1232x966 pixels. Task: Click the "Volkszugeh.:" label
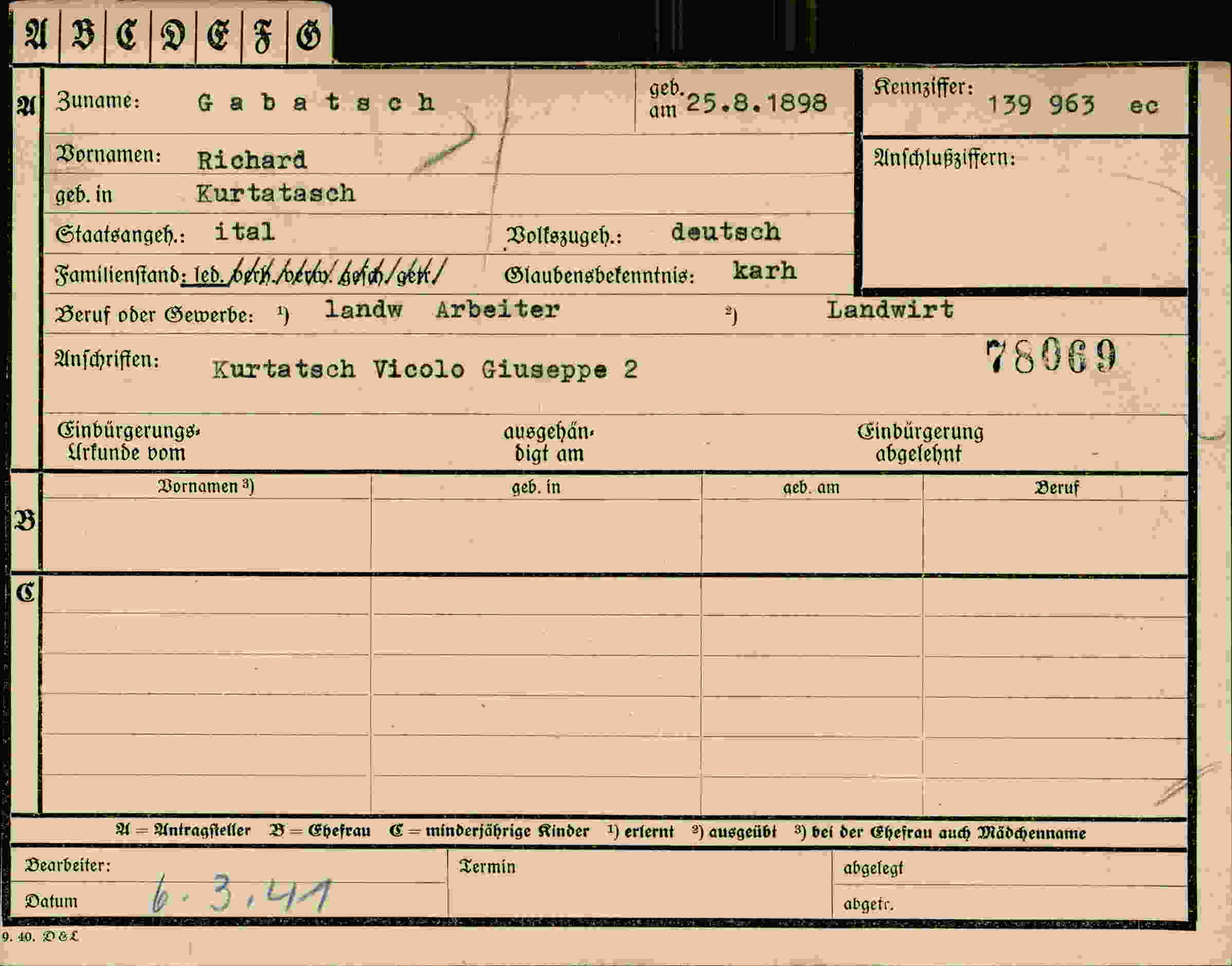pos(564,235)
